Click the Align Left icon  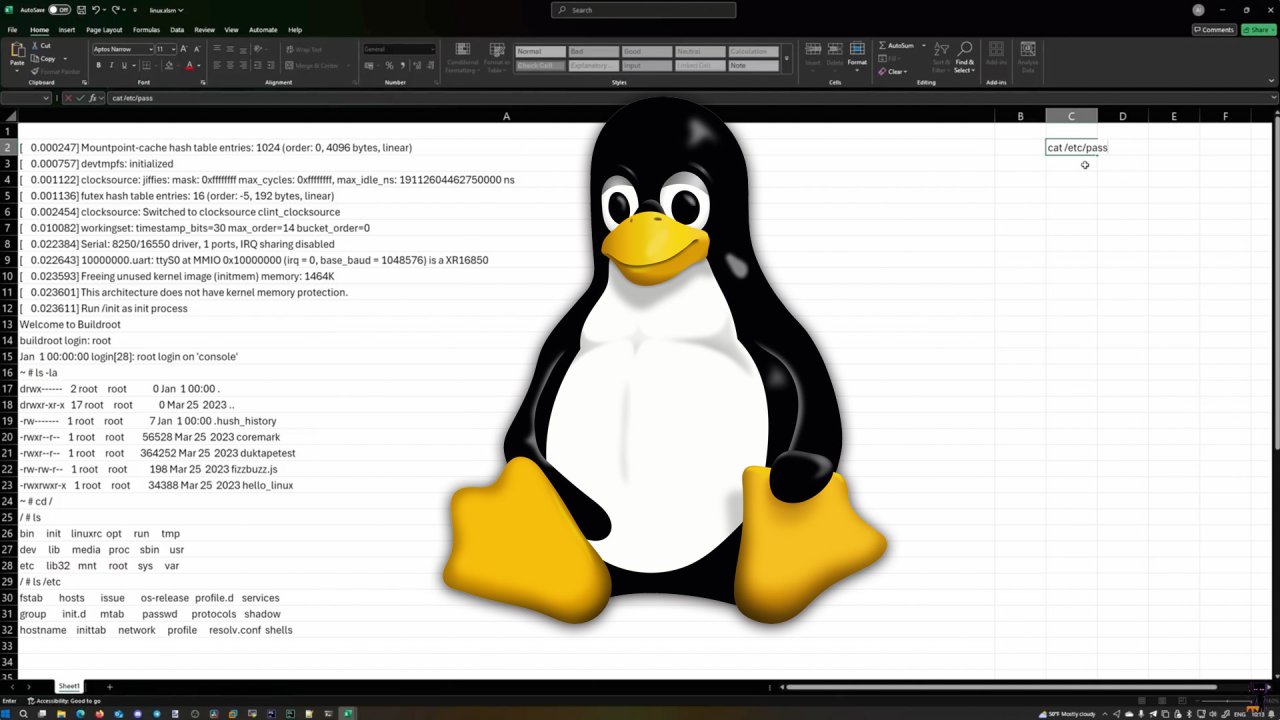coord(216,66)
